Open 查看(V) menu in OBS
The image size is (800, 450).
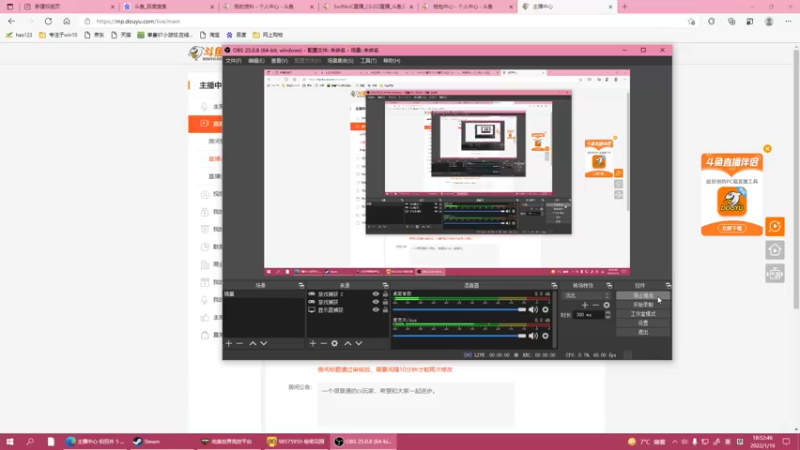(x=279, y=61)
